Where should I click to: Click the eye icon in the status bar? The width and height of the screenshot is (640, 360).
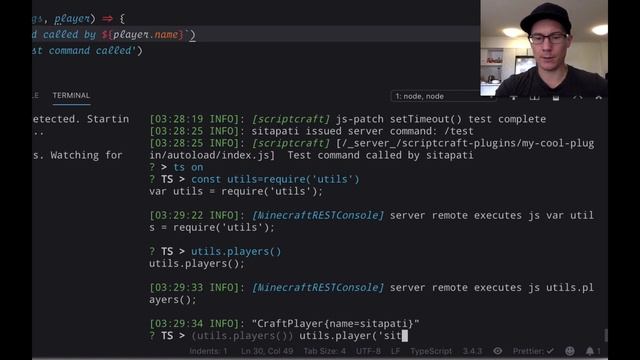click(x=498, y=351)
